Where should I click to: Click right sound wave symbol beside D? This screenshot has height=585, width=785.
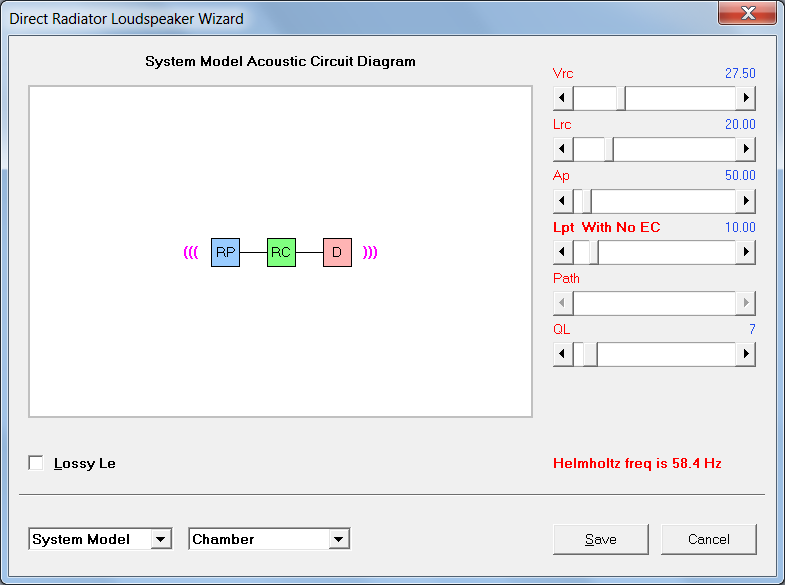[370, 252]
